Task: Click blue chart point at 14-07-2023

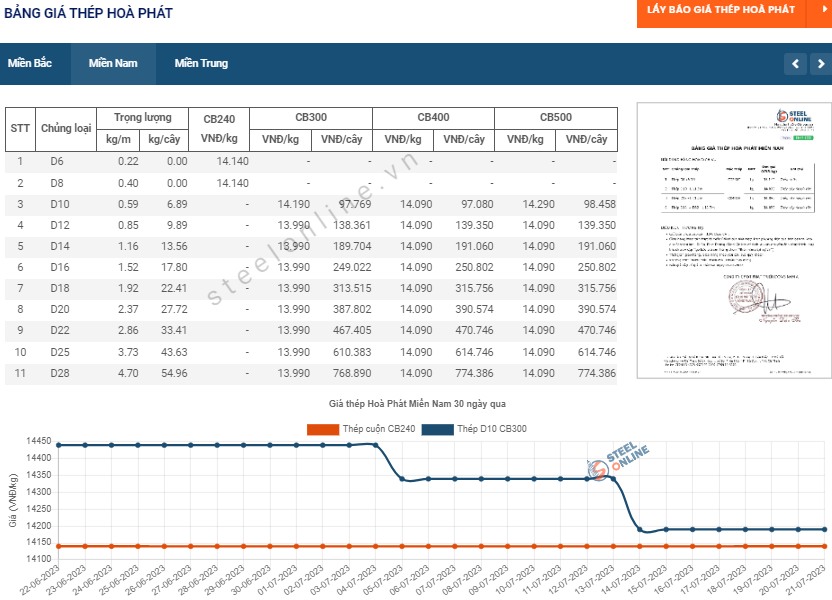Action: tap(640, 529)
